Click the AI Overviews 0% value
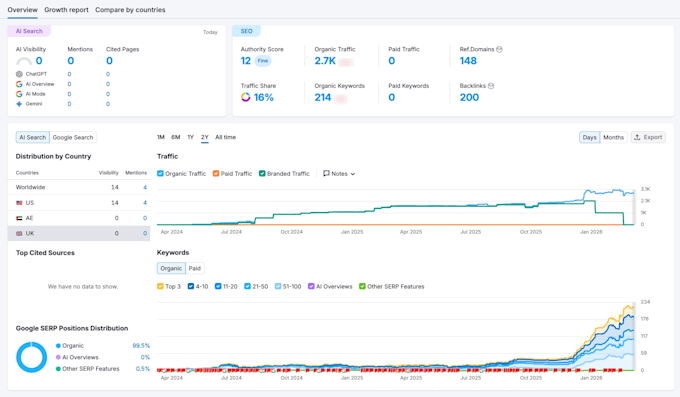This screenshot has width=680, height=397. [x=145, y=358]
